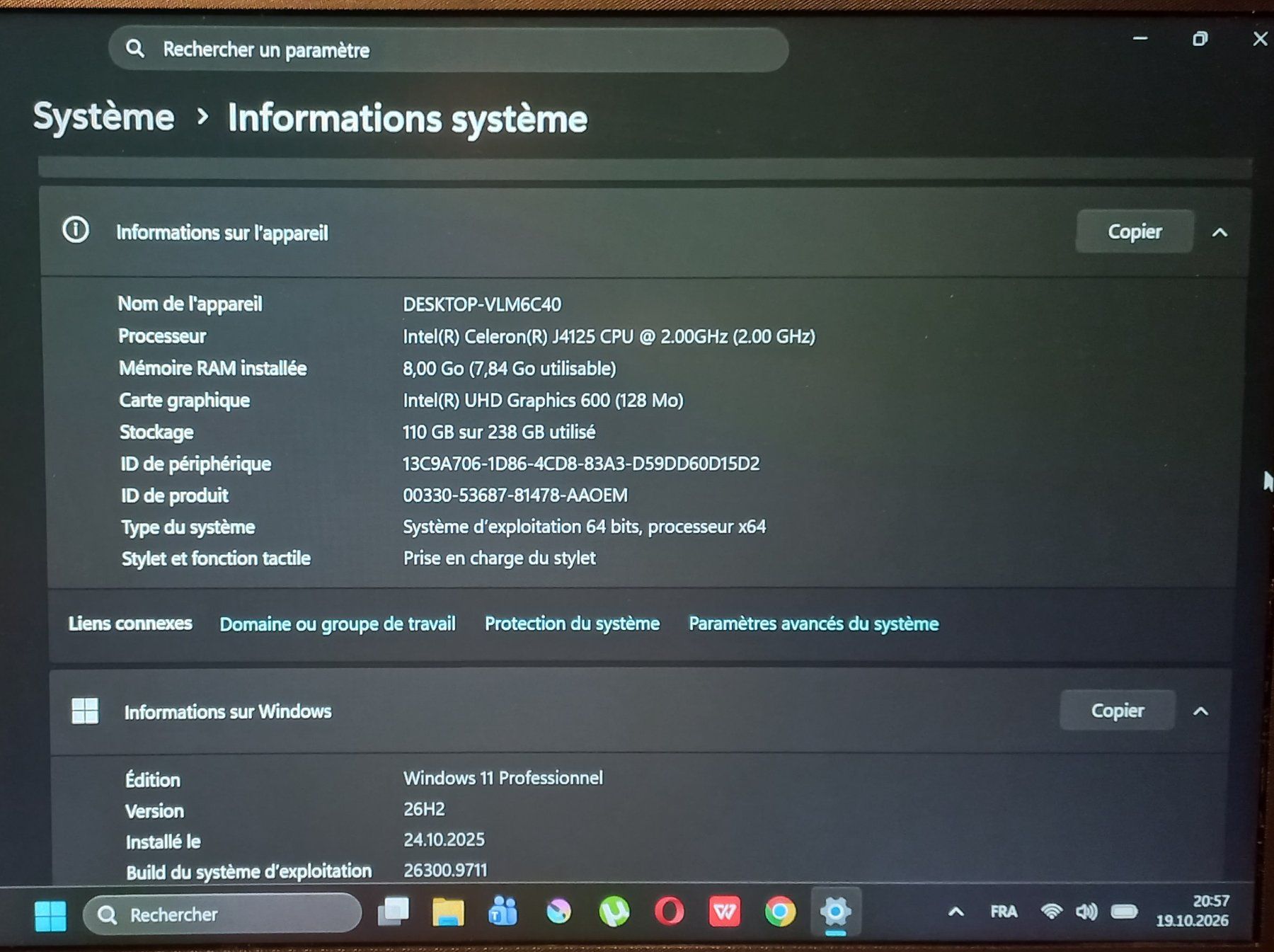The height and width of the screenshot is (952, 1274).
Task: Open Paramètres avancés du système link
Action: [x=814, y=623]
